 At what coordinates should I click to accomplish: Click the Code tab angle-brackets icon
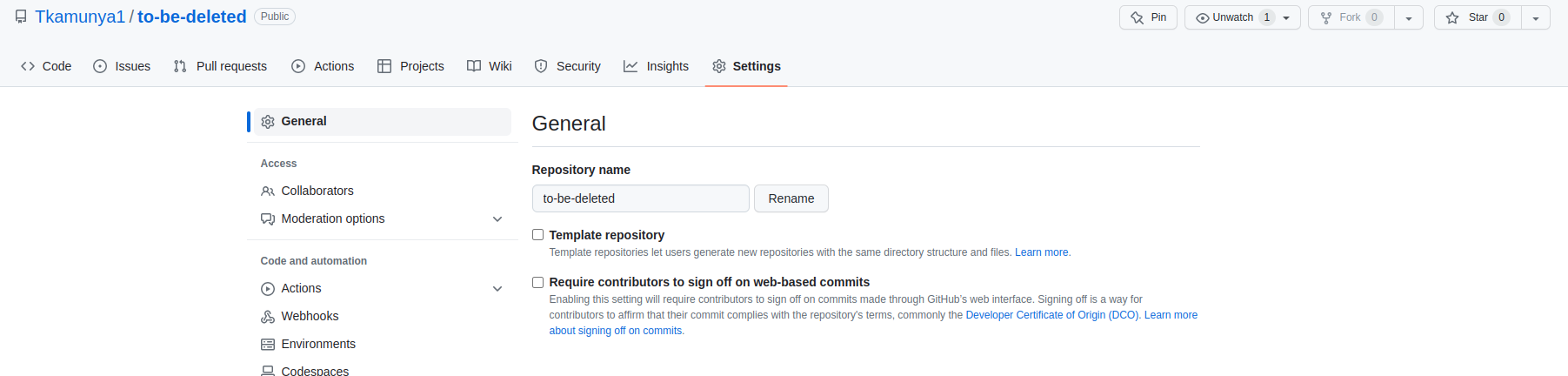pos(28,66)
